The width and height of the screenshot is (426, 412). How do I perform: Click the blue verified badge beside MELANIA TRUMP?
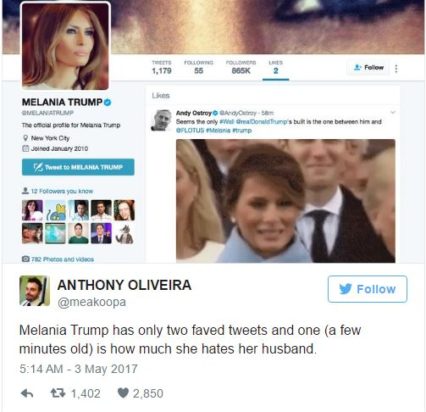(x=107, y=102)
